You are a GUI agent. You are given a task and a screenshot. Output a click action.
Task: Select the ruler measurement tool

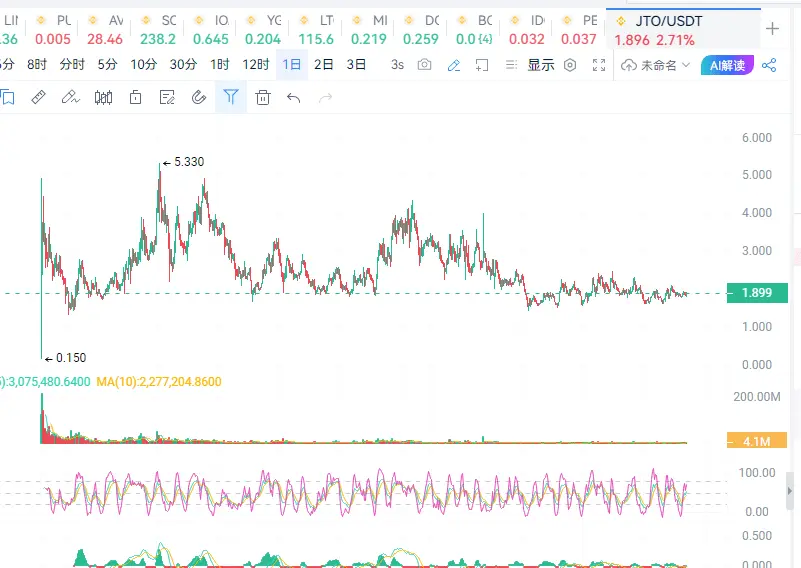pyautogui.click(x=39, y=97)
